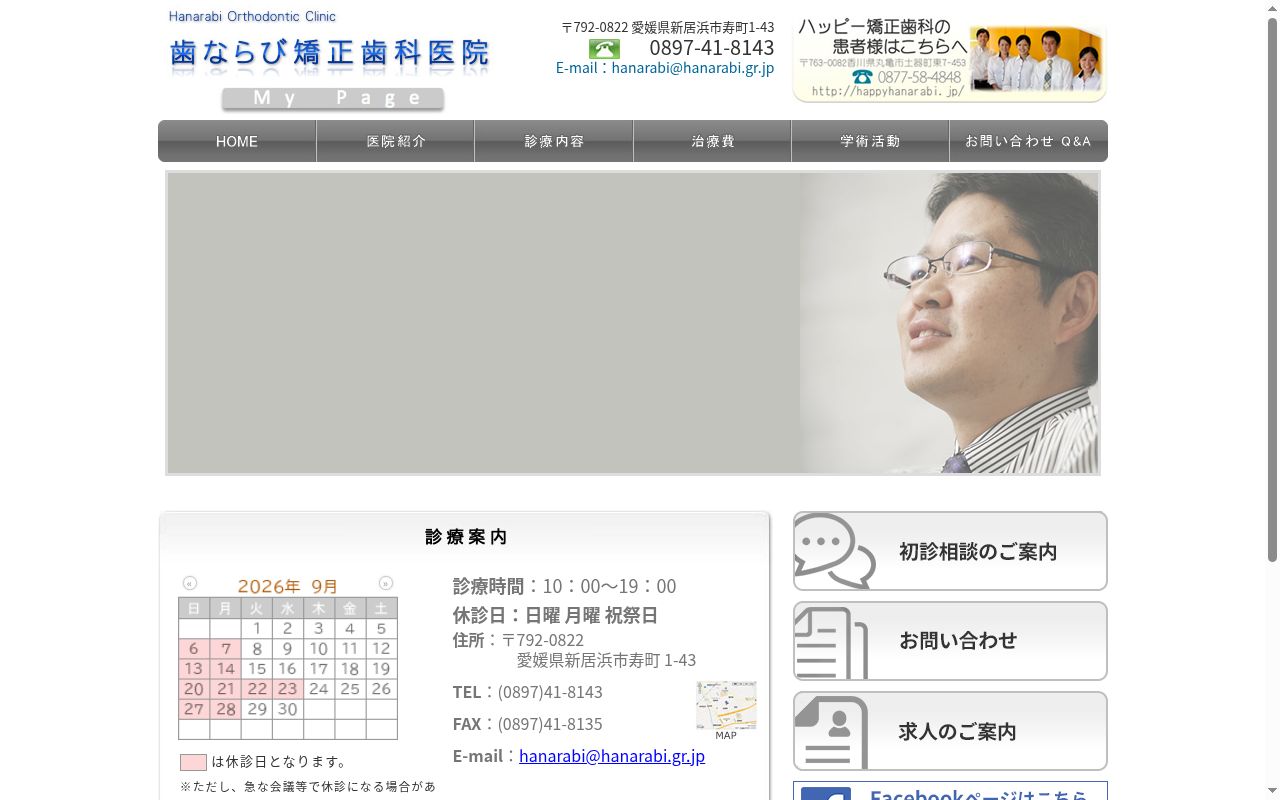Click the Hanarabi Orthodontic Clinic text

tap(253, 17)
